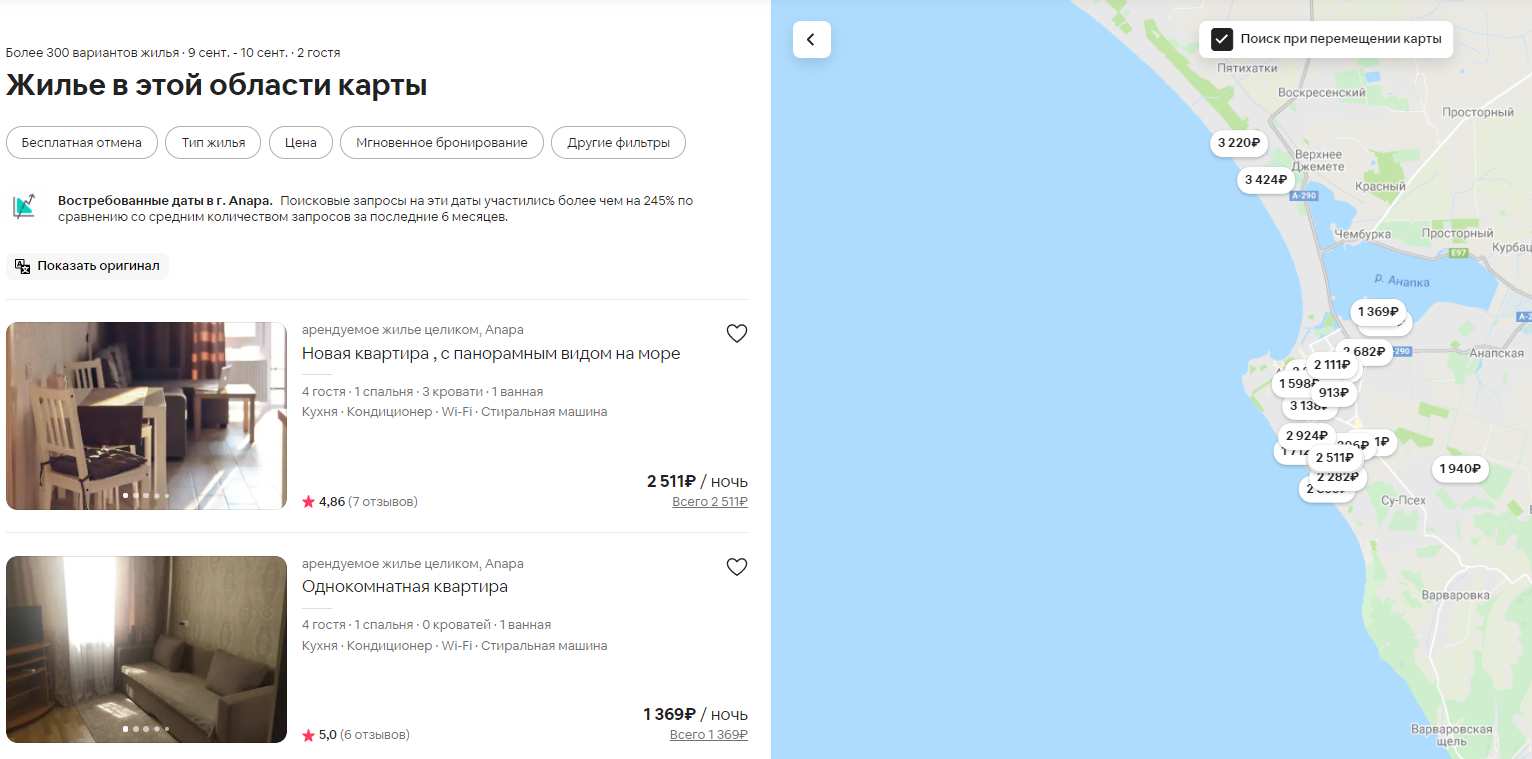Click the red star rating 4,86
This screenshot has width=1532, height=759.
tap(308, 502)
